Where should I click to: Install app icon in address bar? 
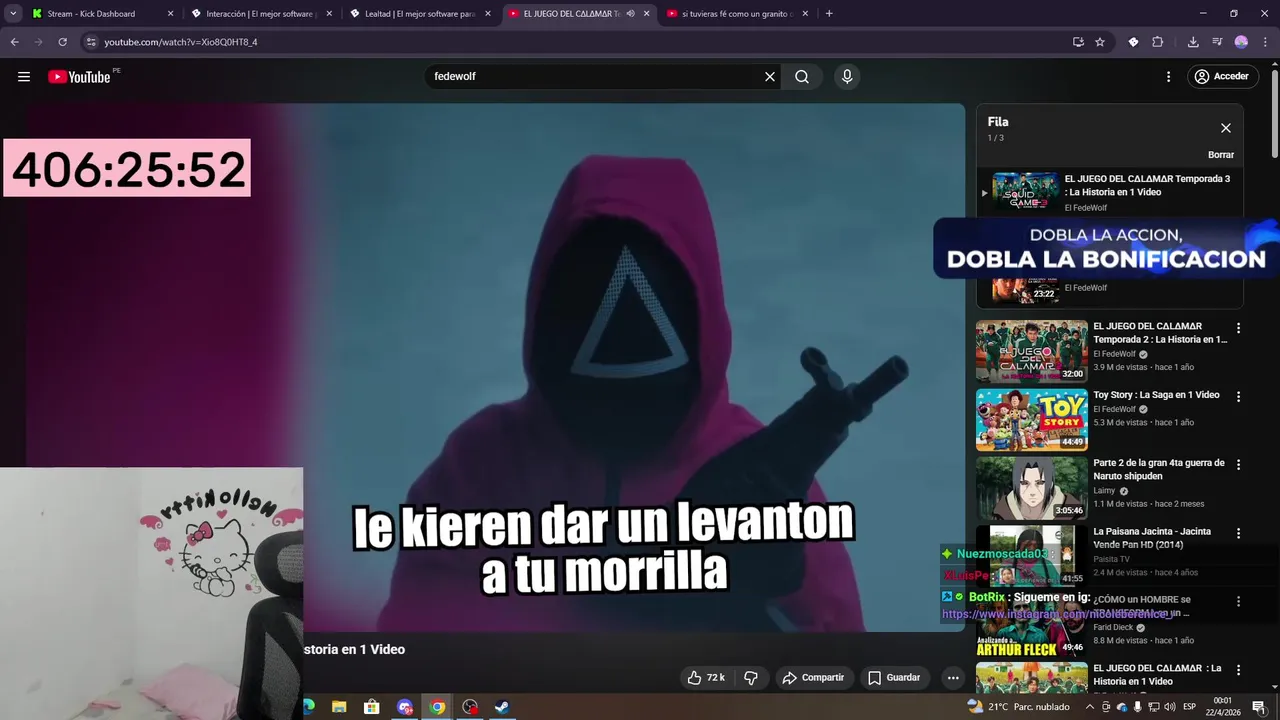click(1078, 42)
